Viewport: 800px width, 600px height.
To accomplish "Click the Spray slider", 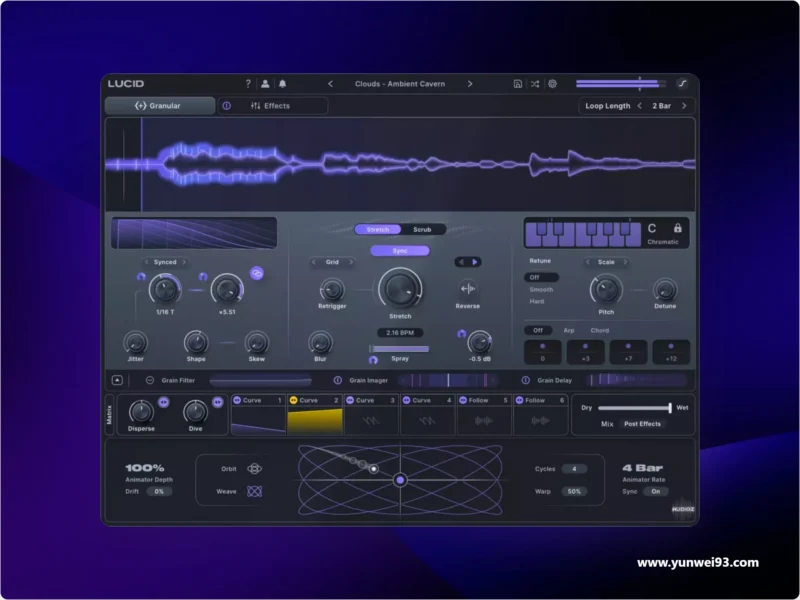I will (x=399, y=349).
